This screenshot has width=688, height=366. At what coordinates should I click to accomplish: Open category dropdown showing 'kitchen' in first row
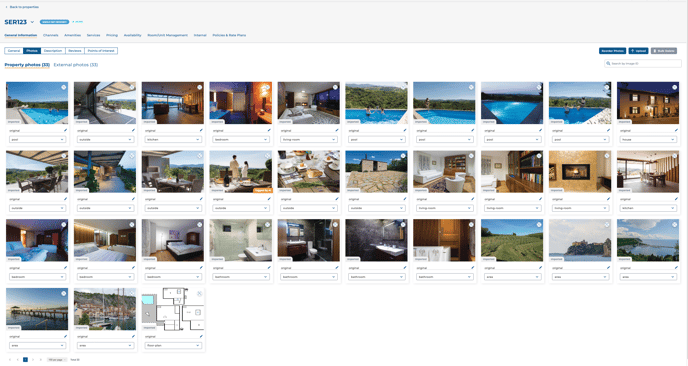pyautogui.click(x=172, y=140)
